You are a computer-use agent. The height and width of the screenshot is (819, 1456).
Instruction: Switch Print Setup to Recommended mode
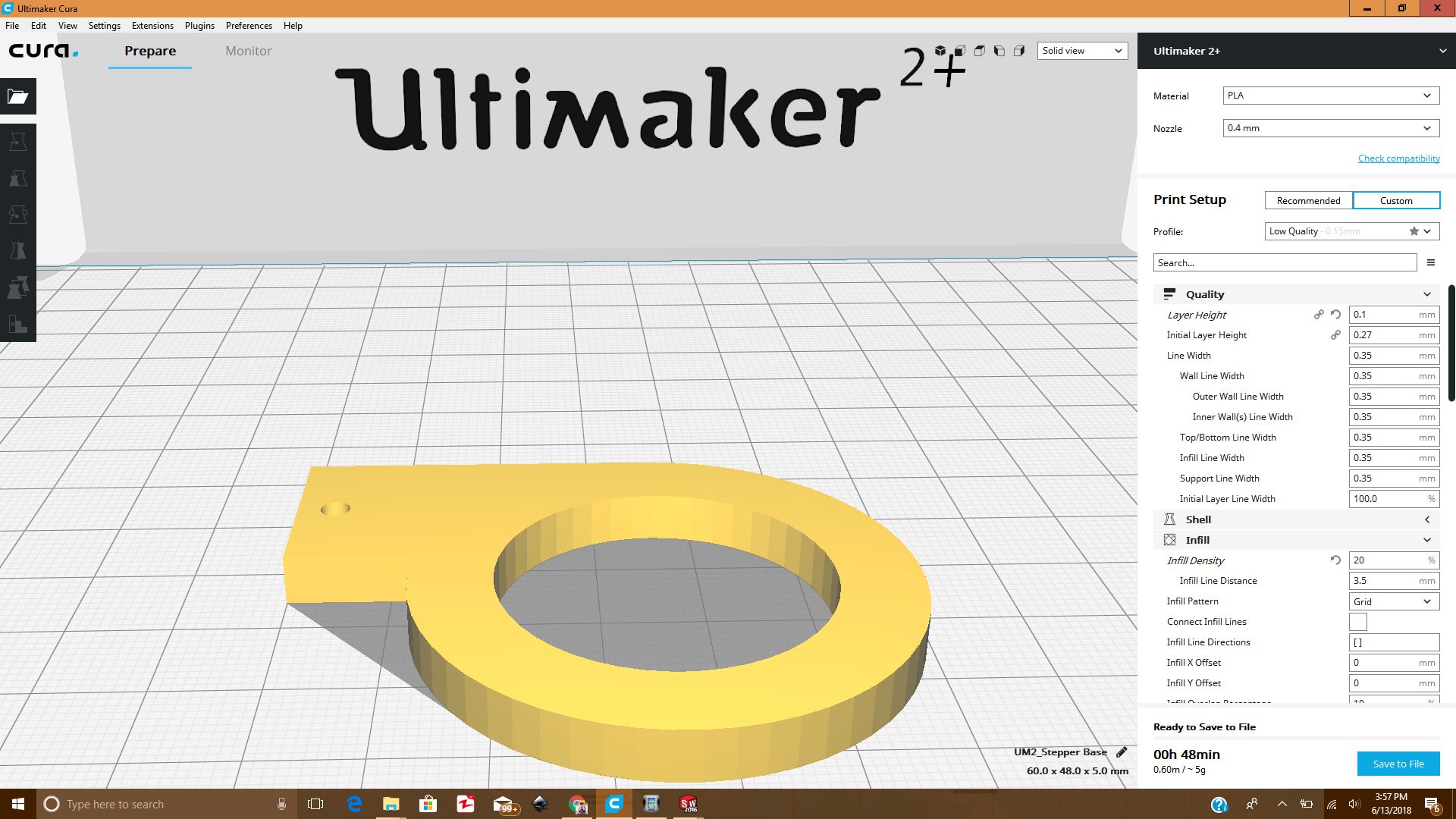pos(1308,200)
